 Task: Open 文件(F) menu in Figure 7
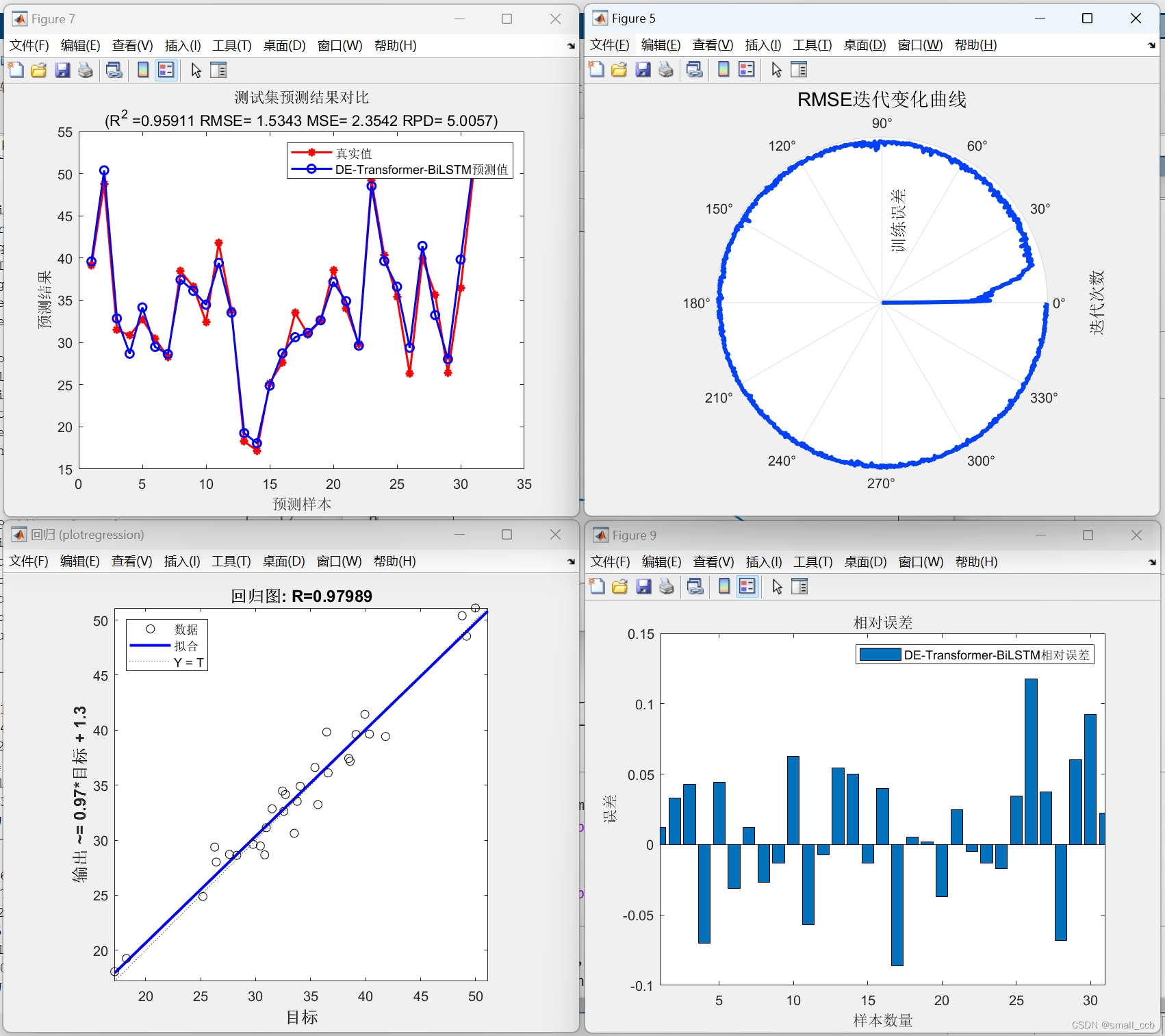pos(29,46)
